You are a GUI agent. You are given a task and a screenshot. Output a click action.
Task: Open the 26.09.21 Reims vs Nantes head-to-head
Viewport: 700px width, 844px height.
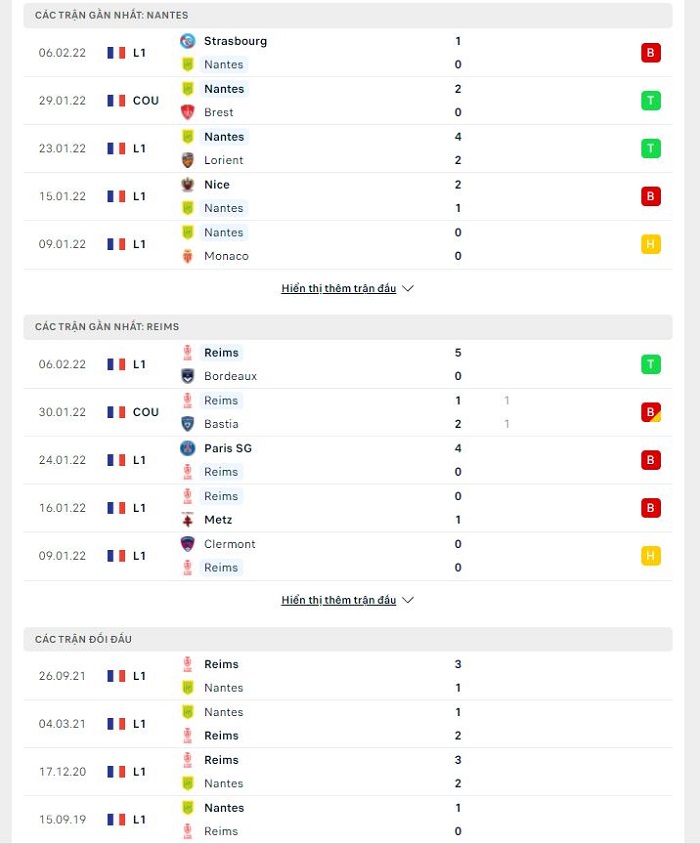[x=348, y=676]
